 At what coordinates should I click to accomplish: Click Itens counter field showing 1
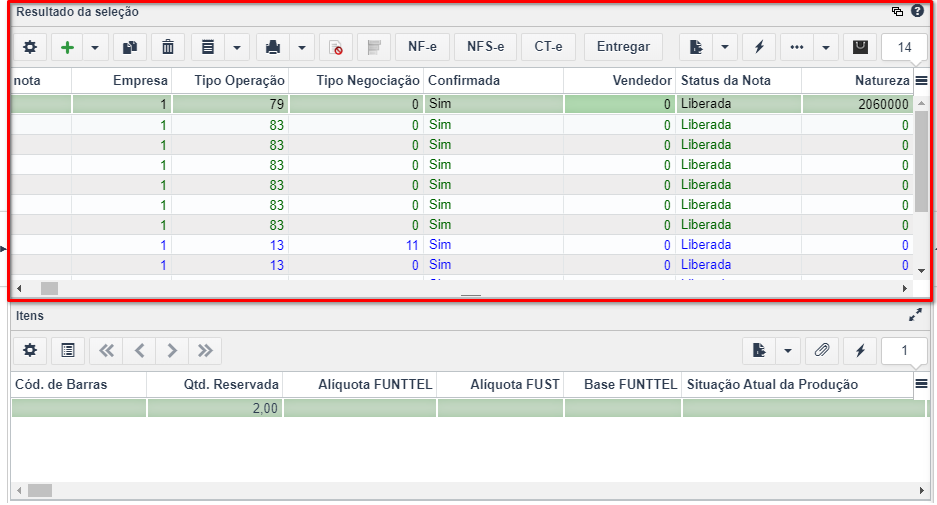904,351
